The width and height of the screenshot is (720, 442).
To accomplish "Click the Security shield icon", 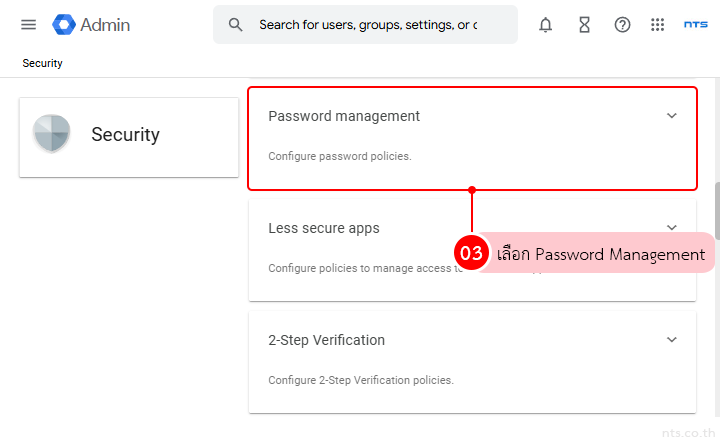I will pos(52,135).
